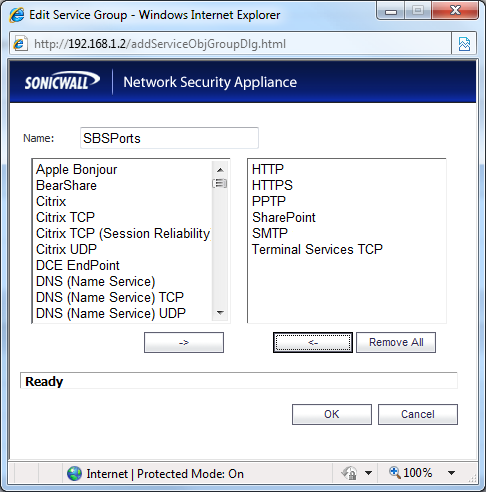Select Apple Bonjour in available services
This screenshot has height=492, width=486.
tap(77, 169)
